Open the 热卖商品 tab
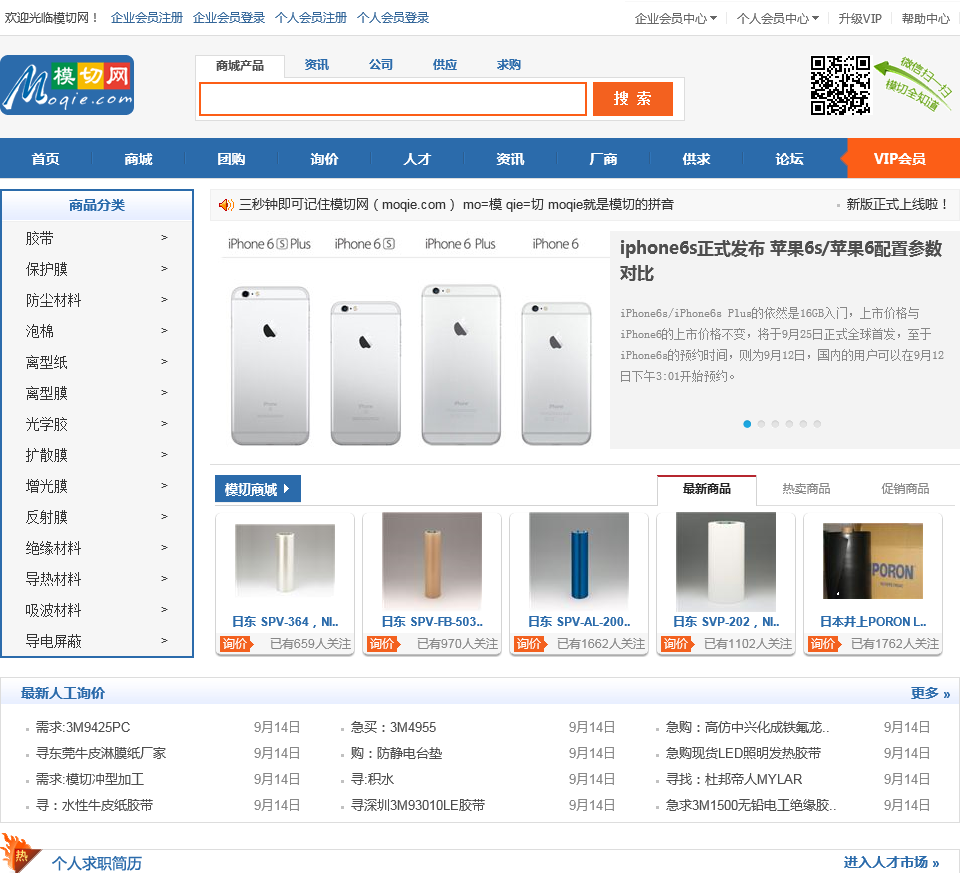 (806, 489)
